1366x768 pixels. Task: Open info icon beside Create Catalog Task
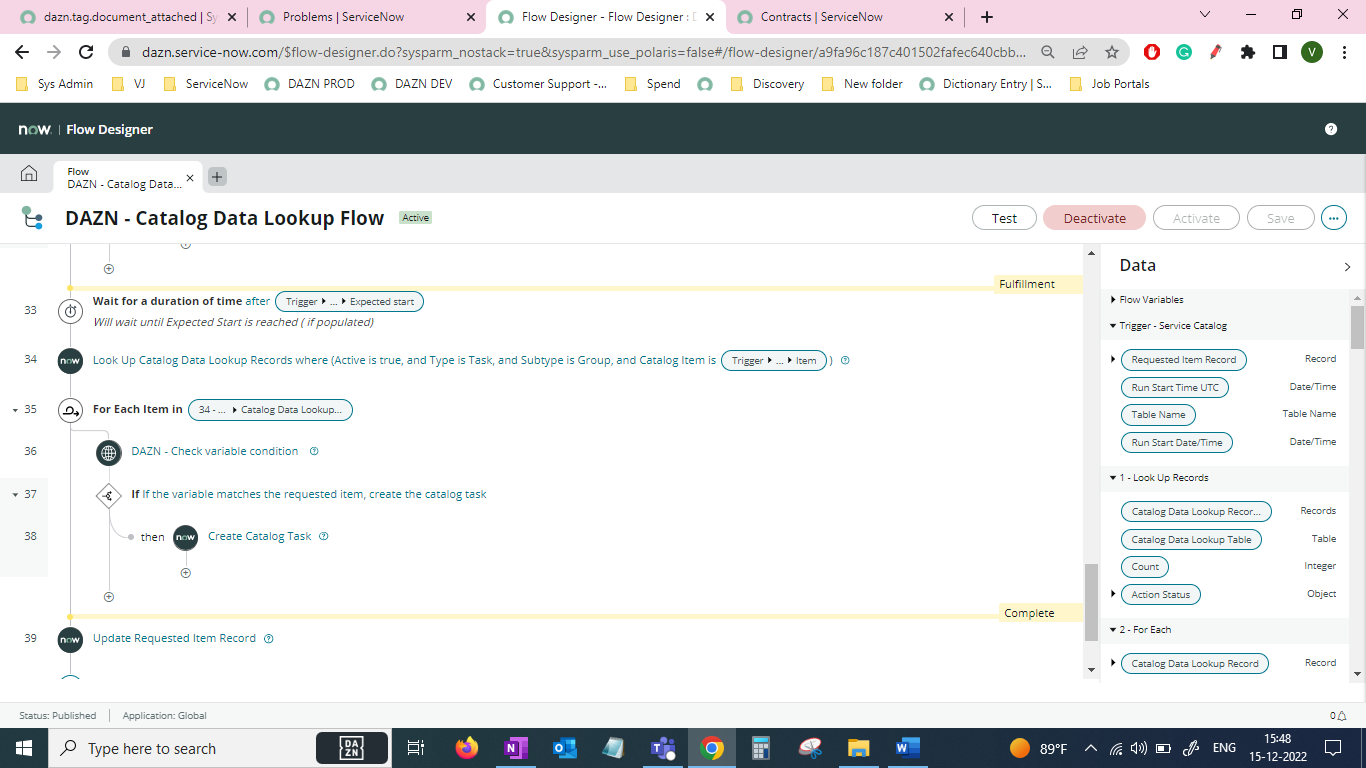click(x=324, y=536)
